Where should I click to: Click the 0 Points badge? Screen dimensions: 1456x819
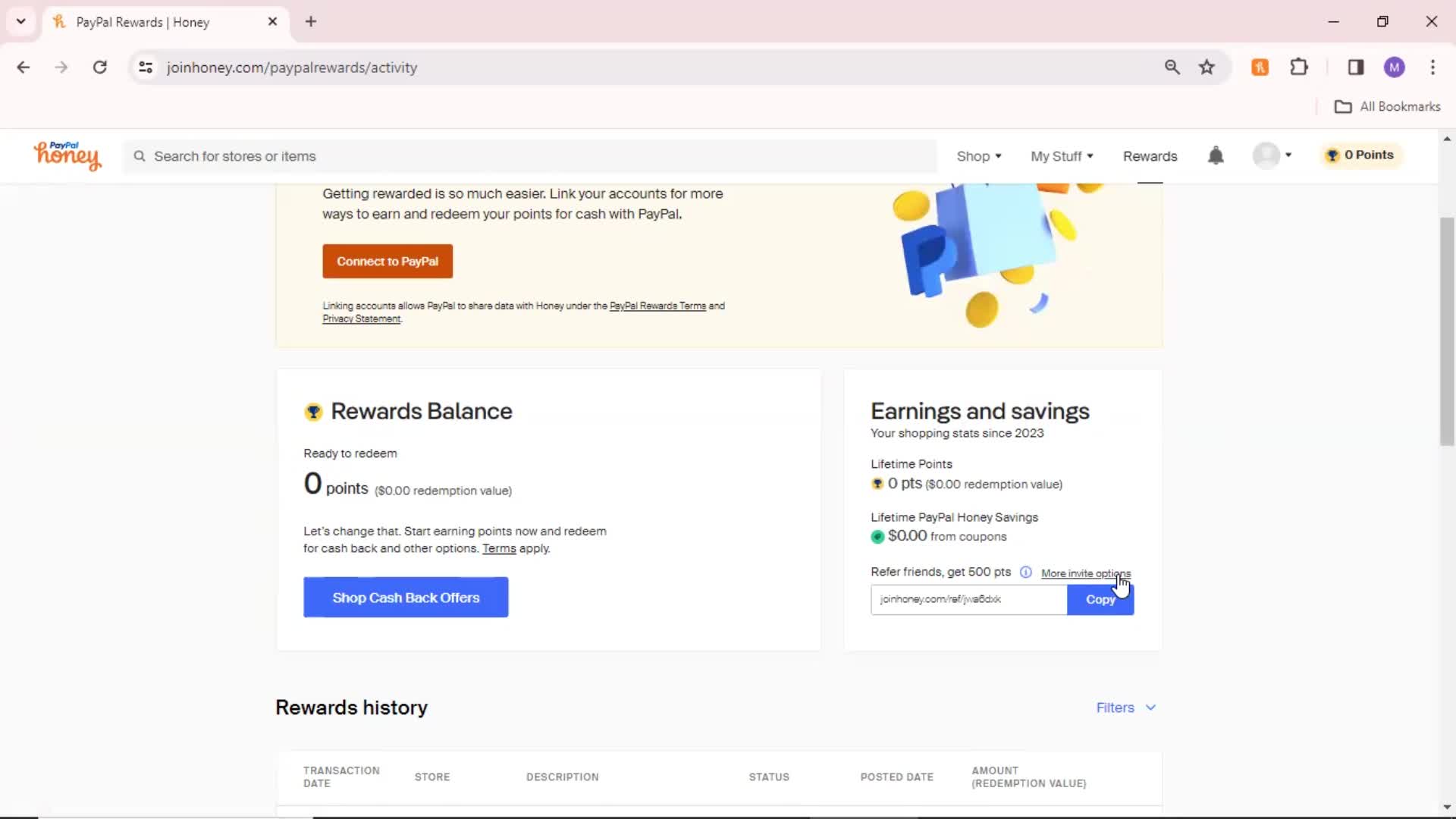[x=1360, y=155]
